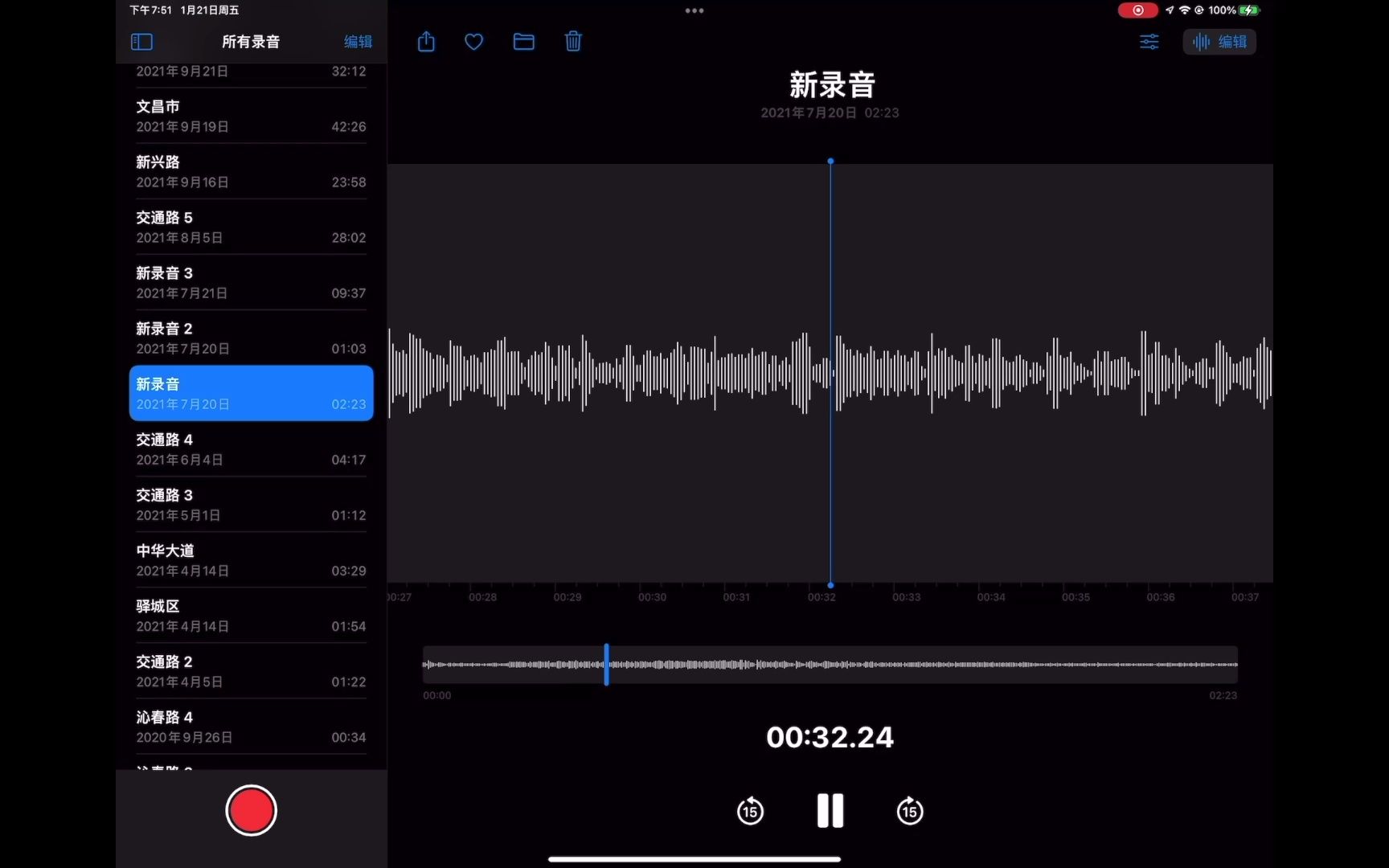Tap the Wi-Fi status icon

pyautogui.click(x=1184, y=10)
